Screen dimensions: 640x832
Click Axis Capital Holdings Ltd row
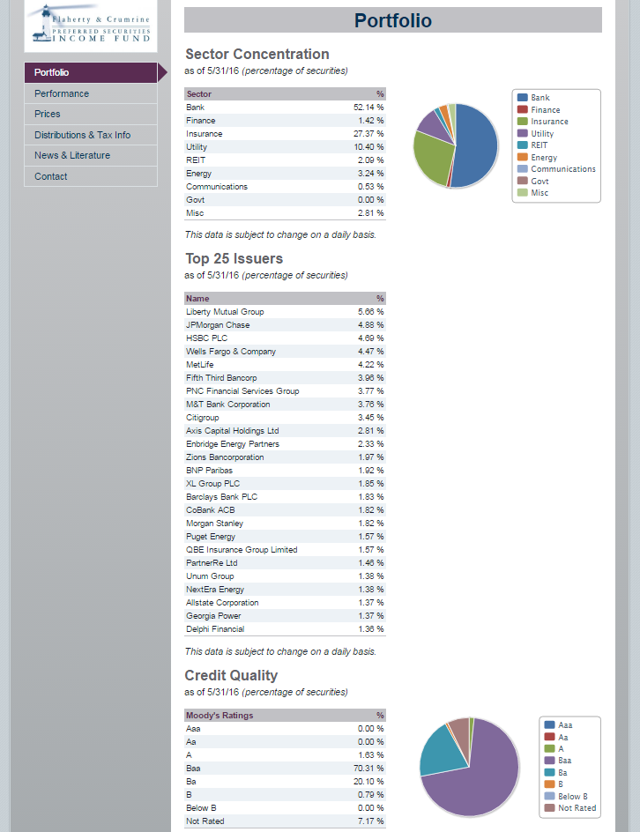click(x=285, y=431)
